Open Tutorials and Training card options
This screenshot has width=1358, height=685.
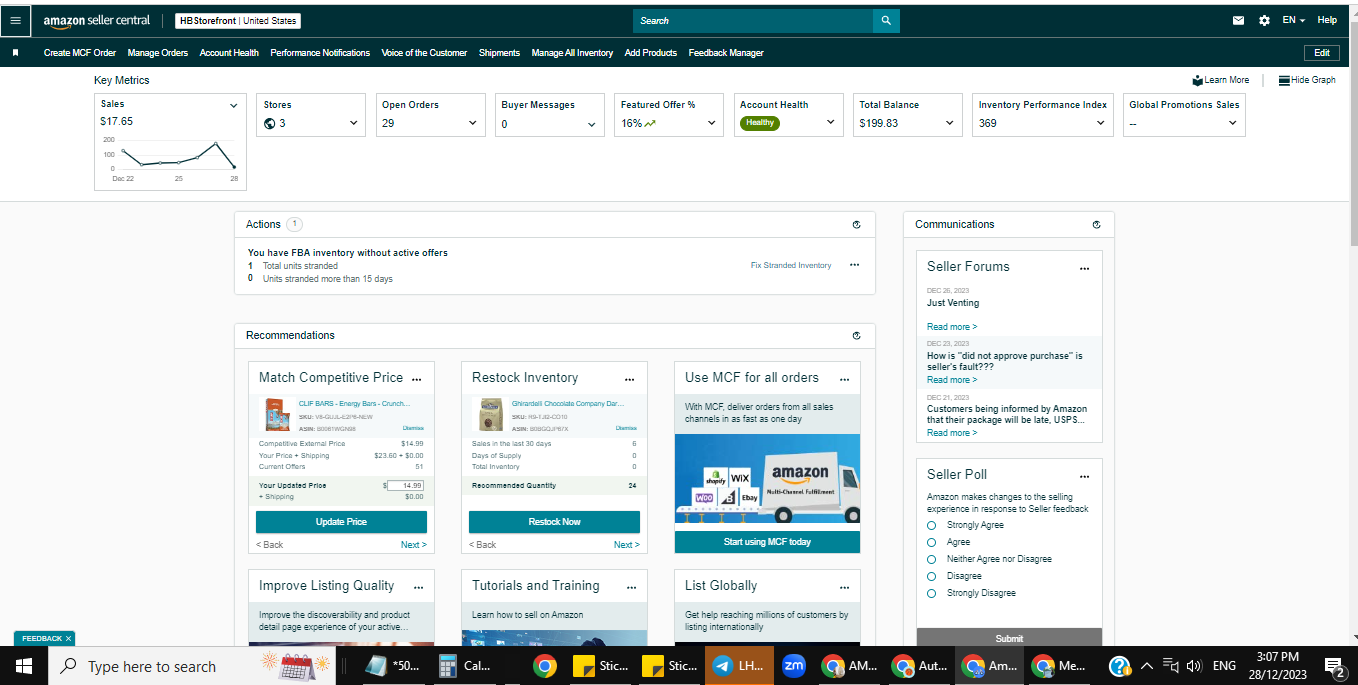(630, 588)
